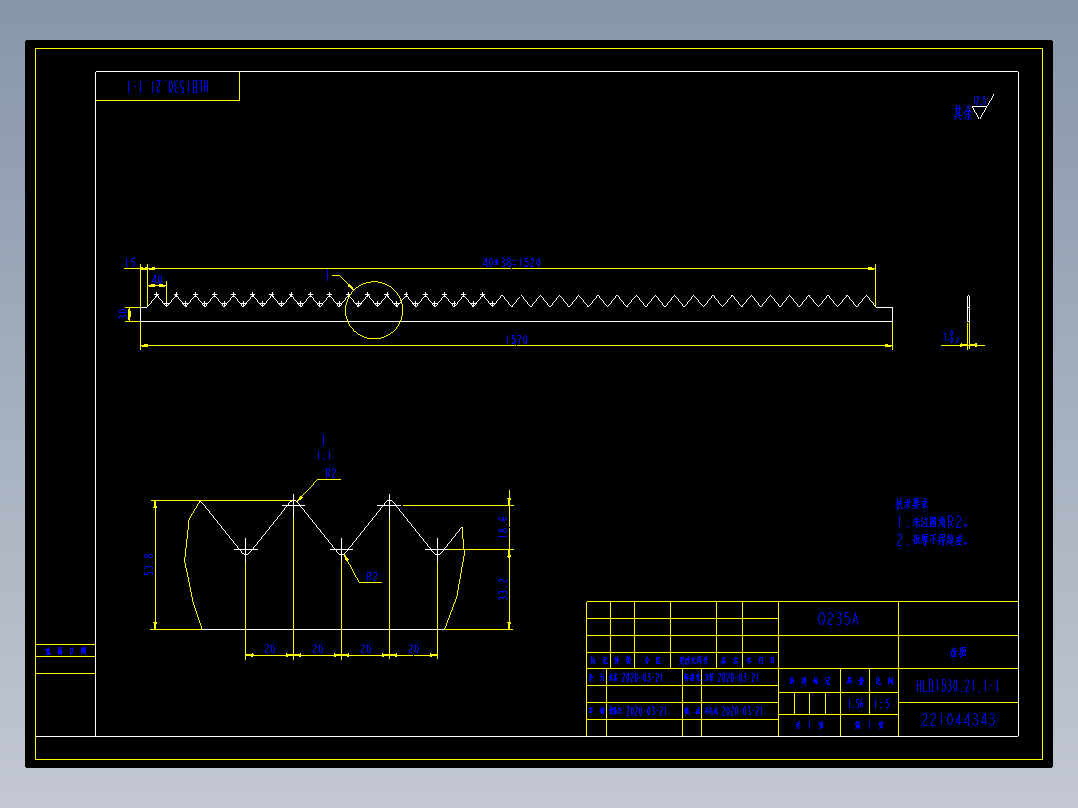Click the part name in title block
Image resolution: width=1078 pixels, height=808 pixels.
(958, 652)
